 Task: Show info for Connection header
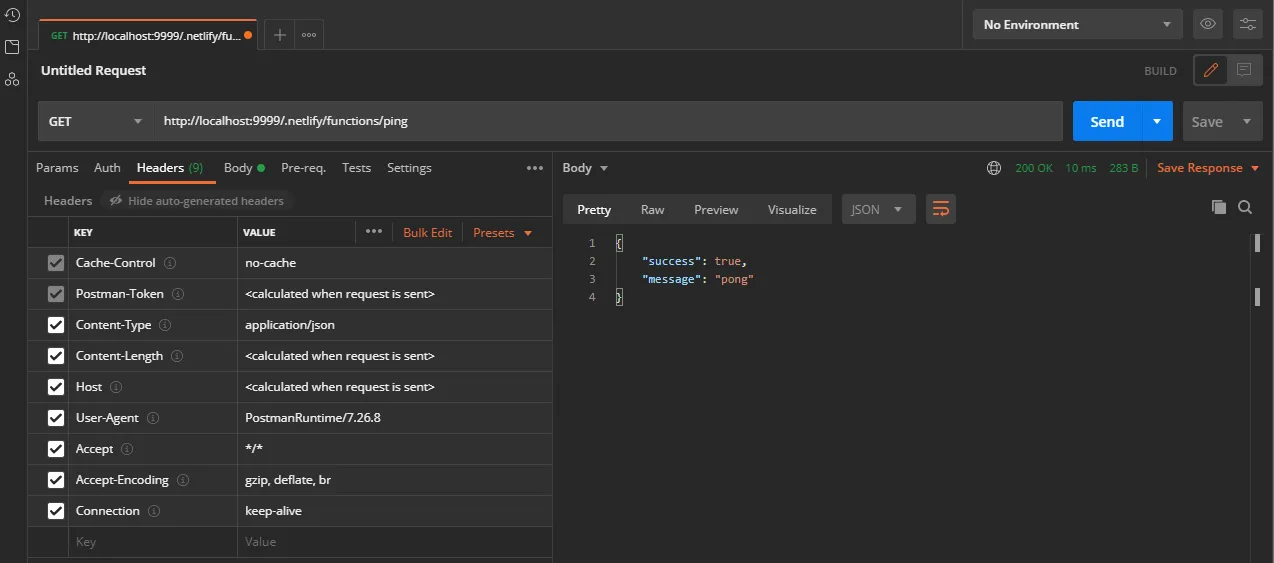(x=154, y=511)
